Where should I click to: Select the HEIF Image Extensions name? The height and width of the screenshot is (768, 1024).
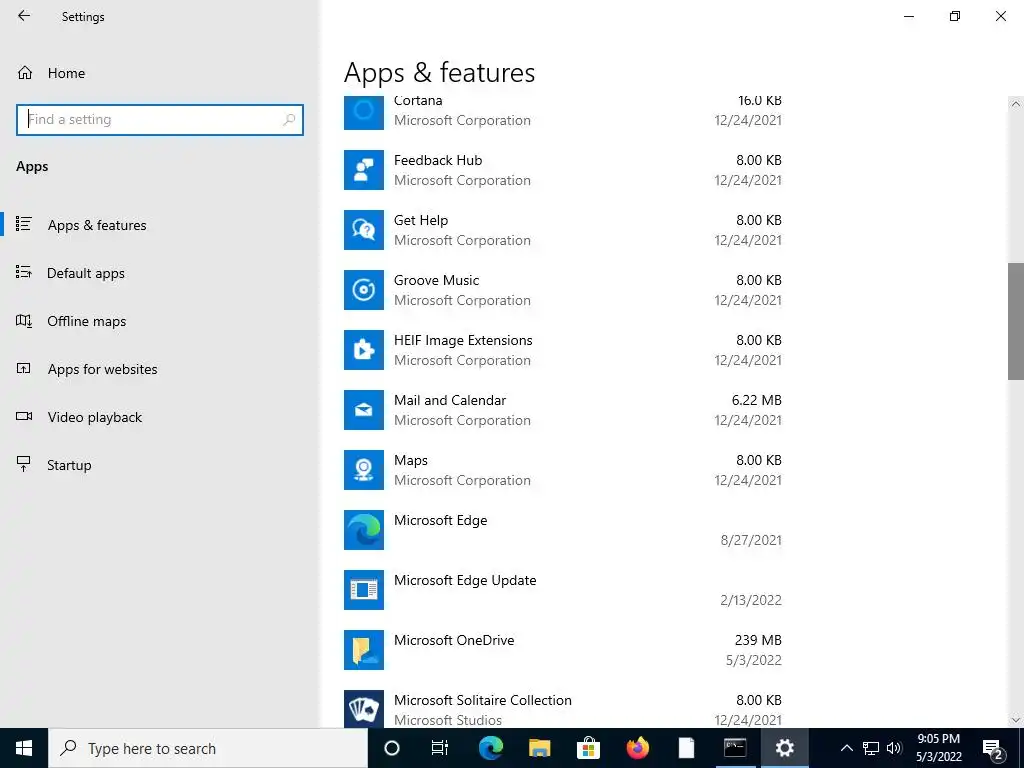pos(463,340)
